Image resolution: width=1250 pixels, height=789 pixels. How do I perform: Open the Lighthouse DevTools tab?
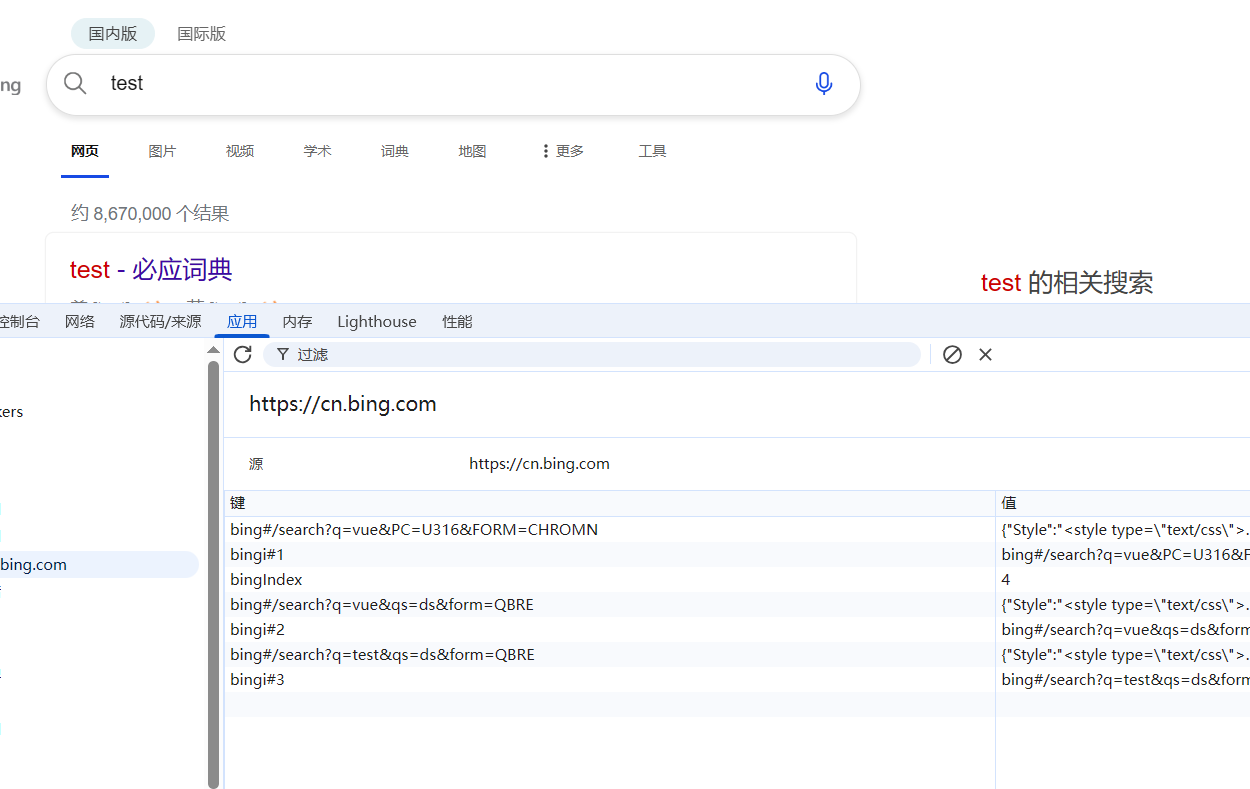377,321
